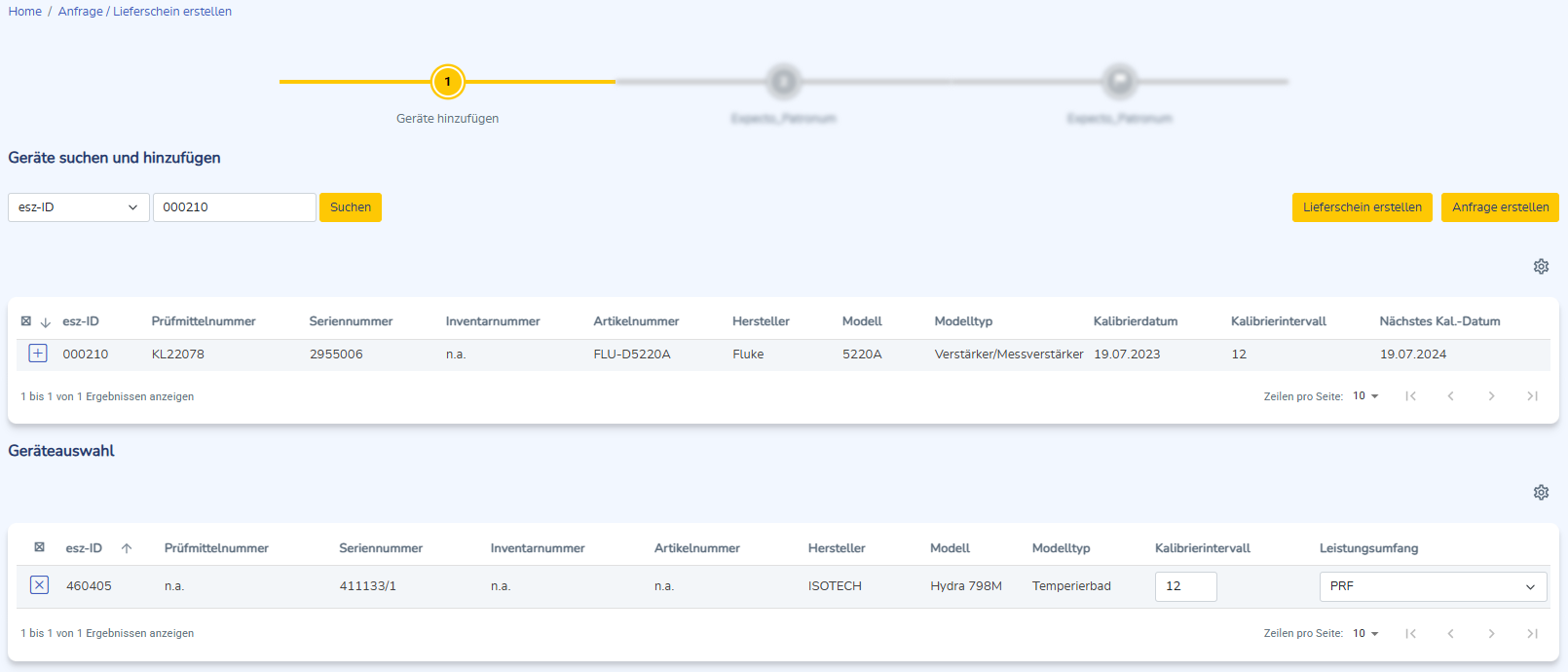
Task: Add device 000210 with plus icon
Action: pyautogui.click(x=38, y=354)
